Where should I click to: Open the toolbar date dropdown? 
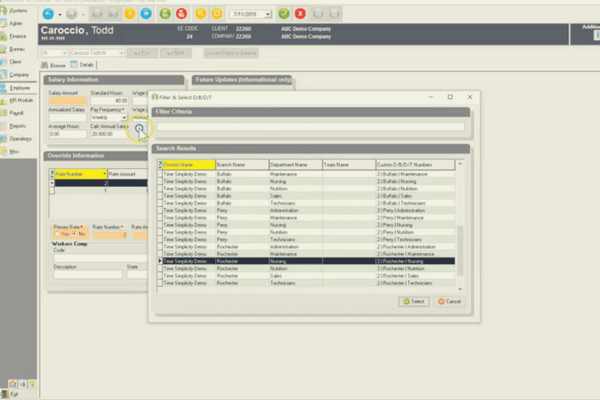[268, 14]
